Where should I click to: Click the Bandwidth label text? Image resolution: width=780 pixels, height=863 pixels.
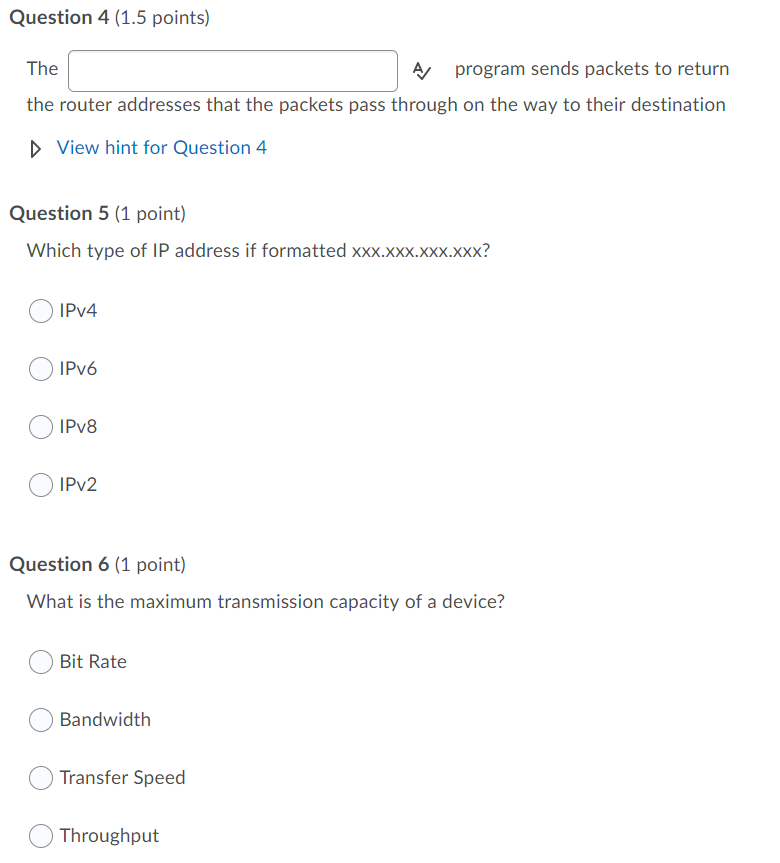click(x=105, y=720)
